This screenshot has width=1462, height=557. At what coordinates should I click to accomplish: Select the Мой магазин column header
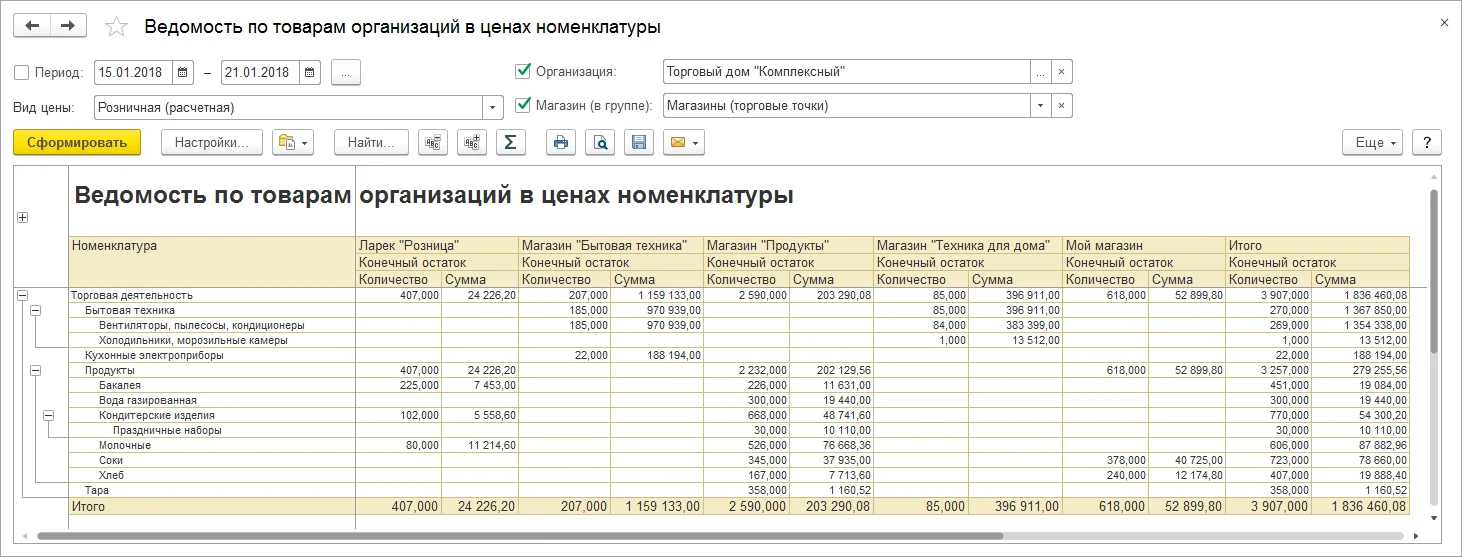[1144, 245]
